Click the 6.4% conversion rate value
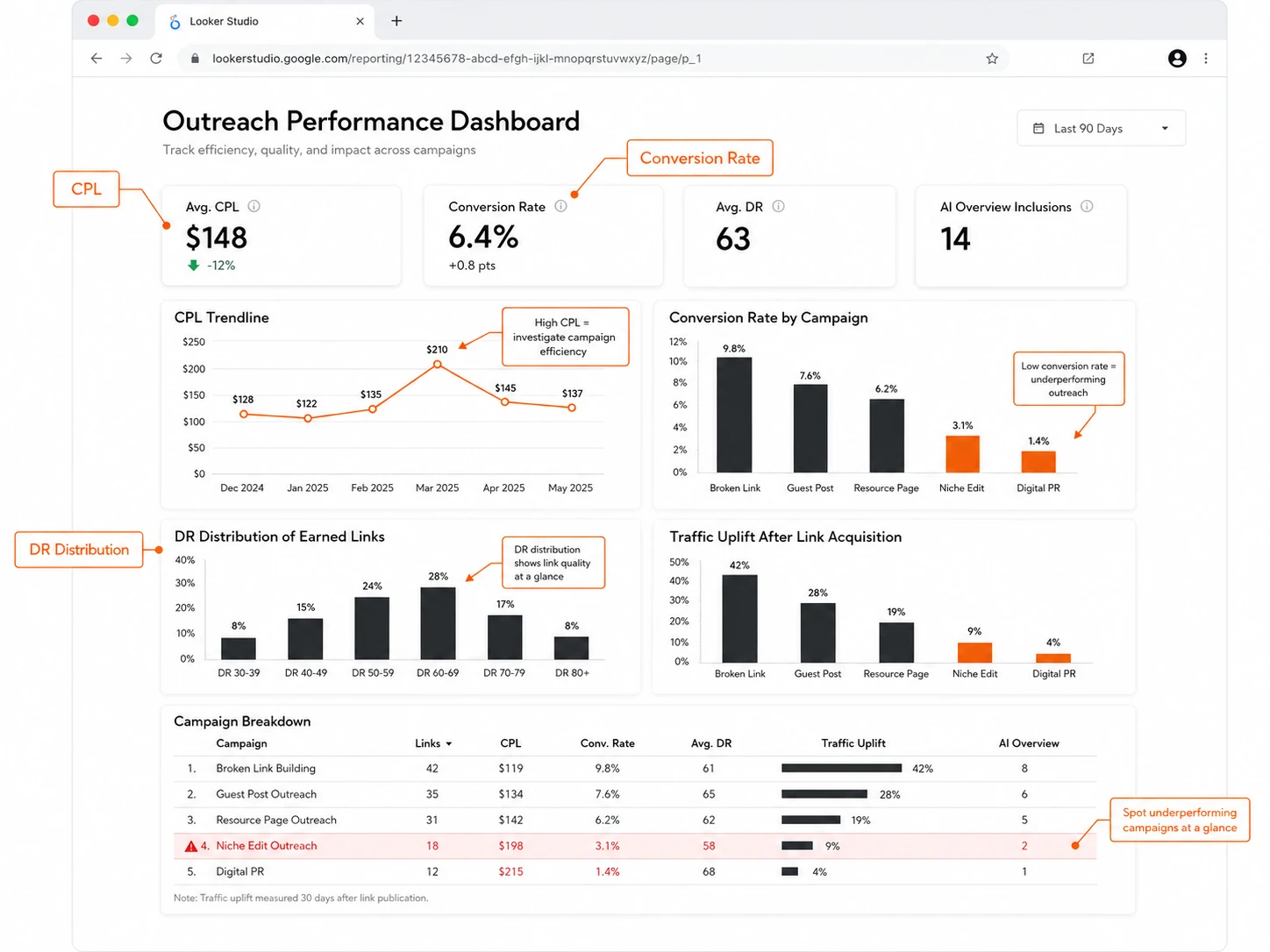 click(483, 238)
